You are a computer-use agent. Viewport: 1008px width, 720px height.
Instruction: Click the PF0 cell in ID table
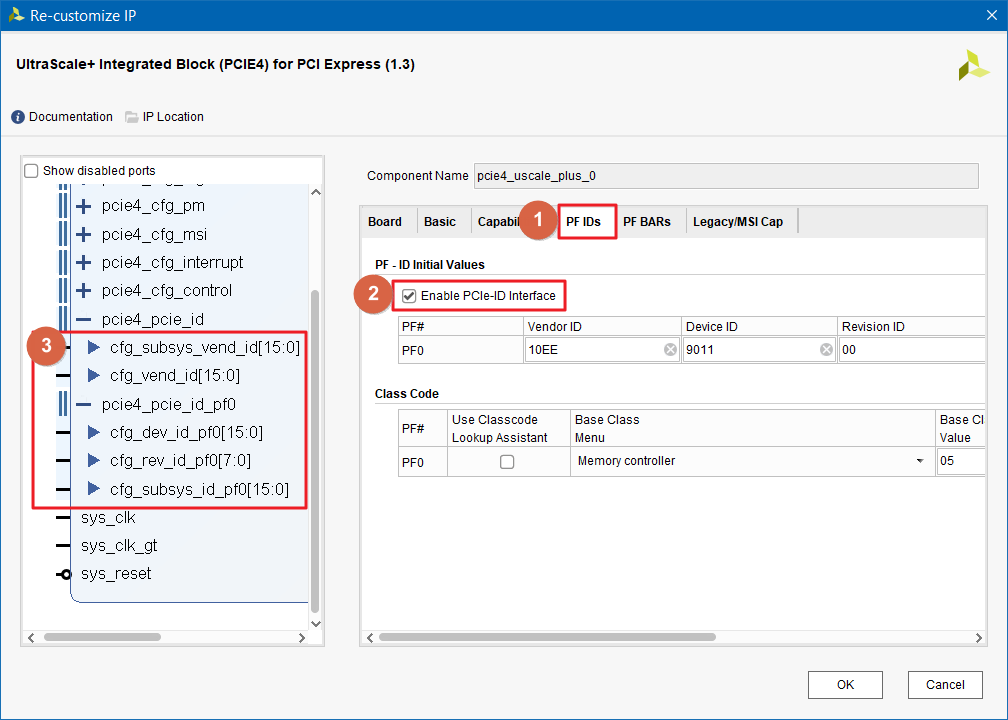(x=461, y=350)
